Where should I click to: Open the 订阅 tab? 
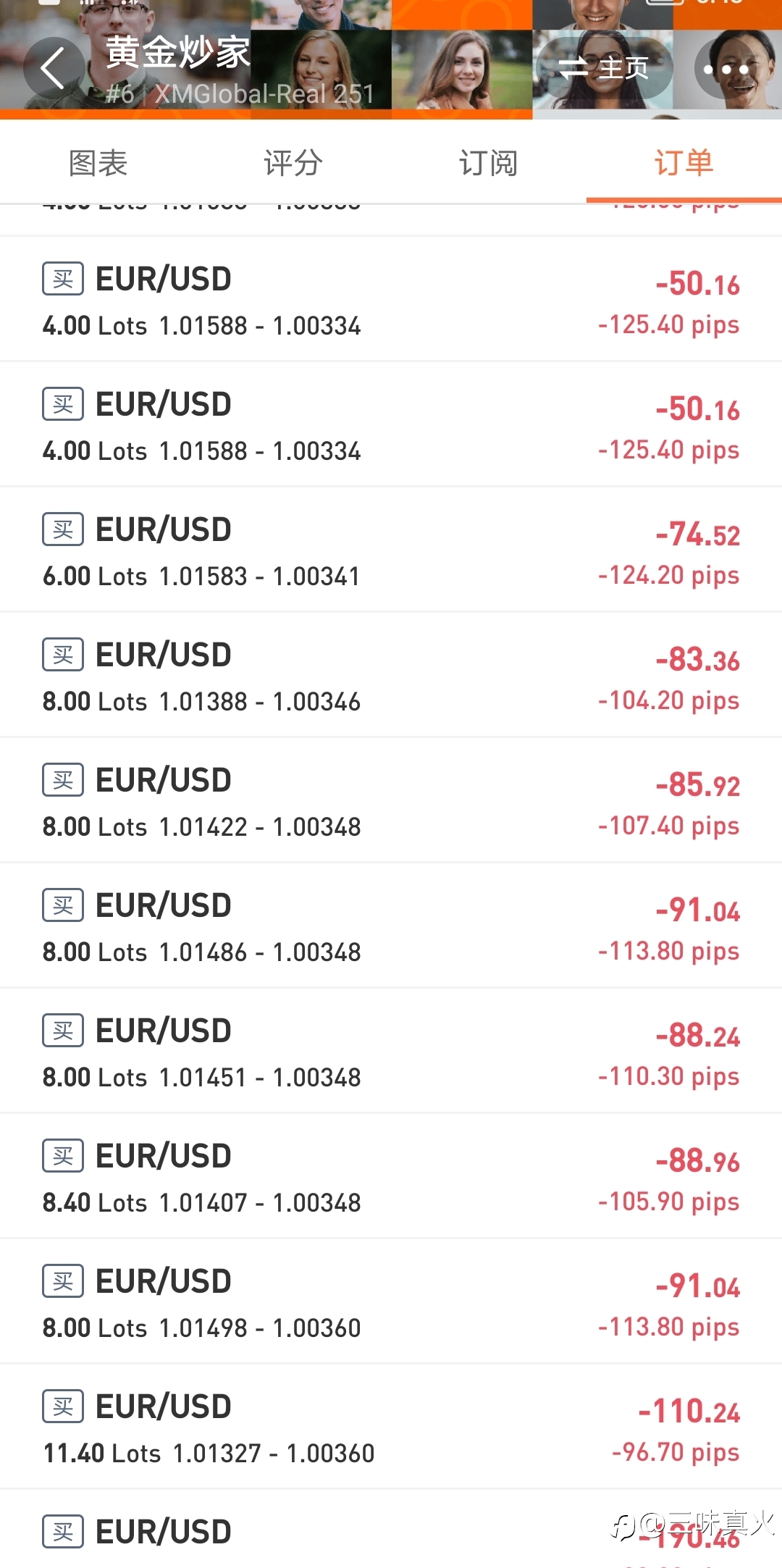point(489,163)
